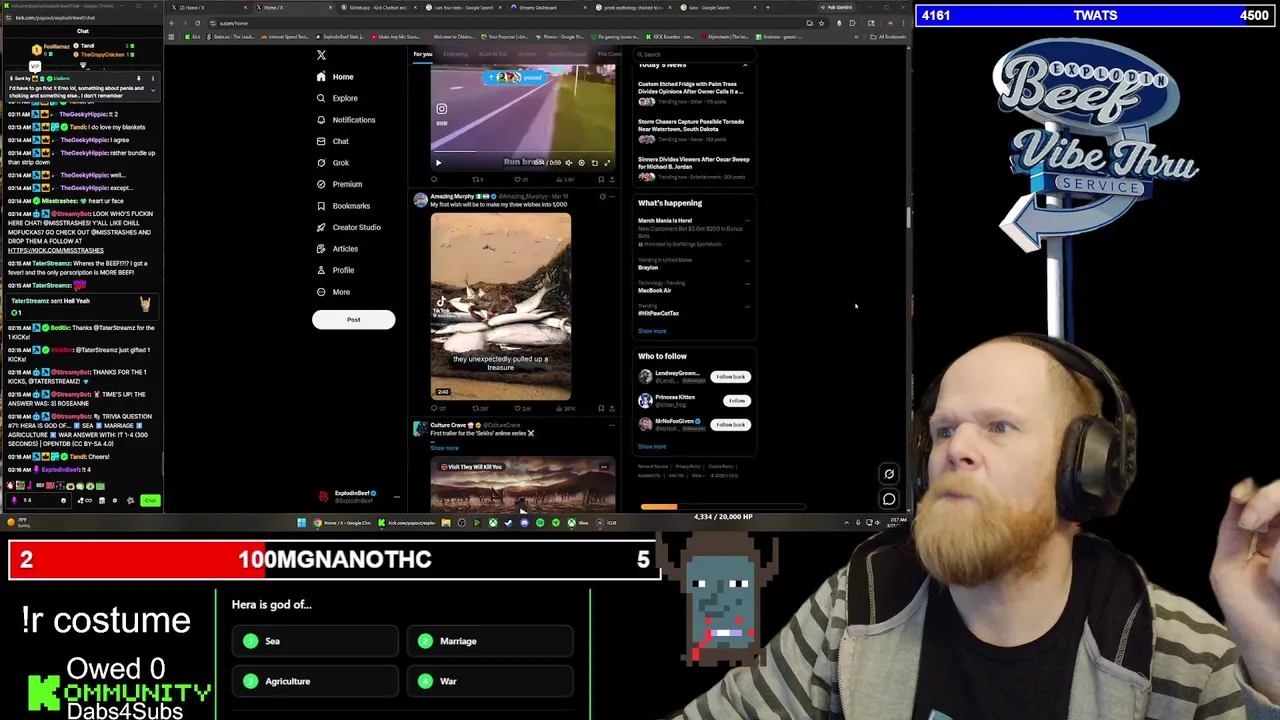Open Sinners Divides Viewers news story
Viewport: 1280px width, 720px height.
pyautogui.click(x=692, y=168)
